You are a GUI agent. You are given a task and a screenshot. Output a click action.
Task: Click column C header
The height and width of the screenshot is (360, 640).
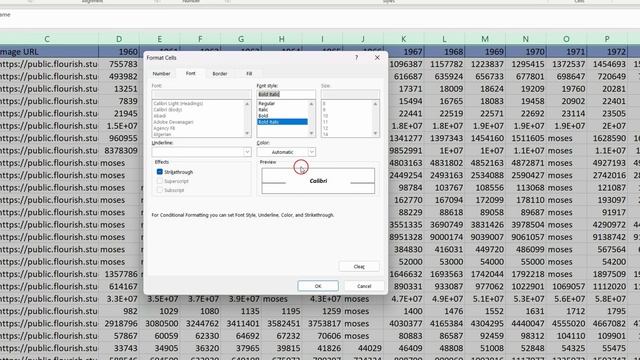pyautogui.click(x=47, y=39)
